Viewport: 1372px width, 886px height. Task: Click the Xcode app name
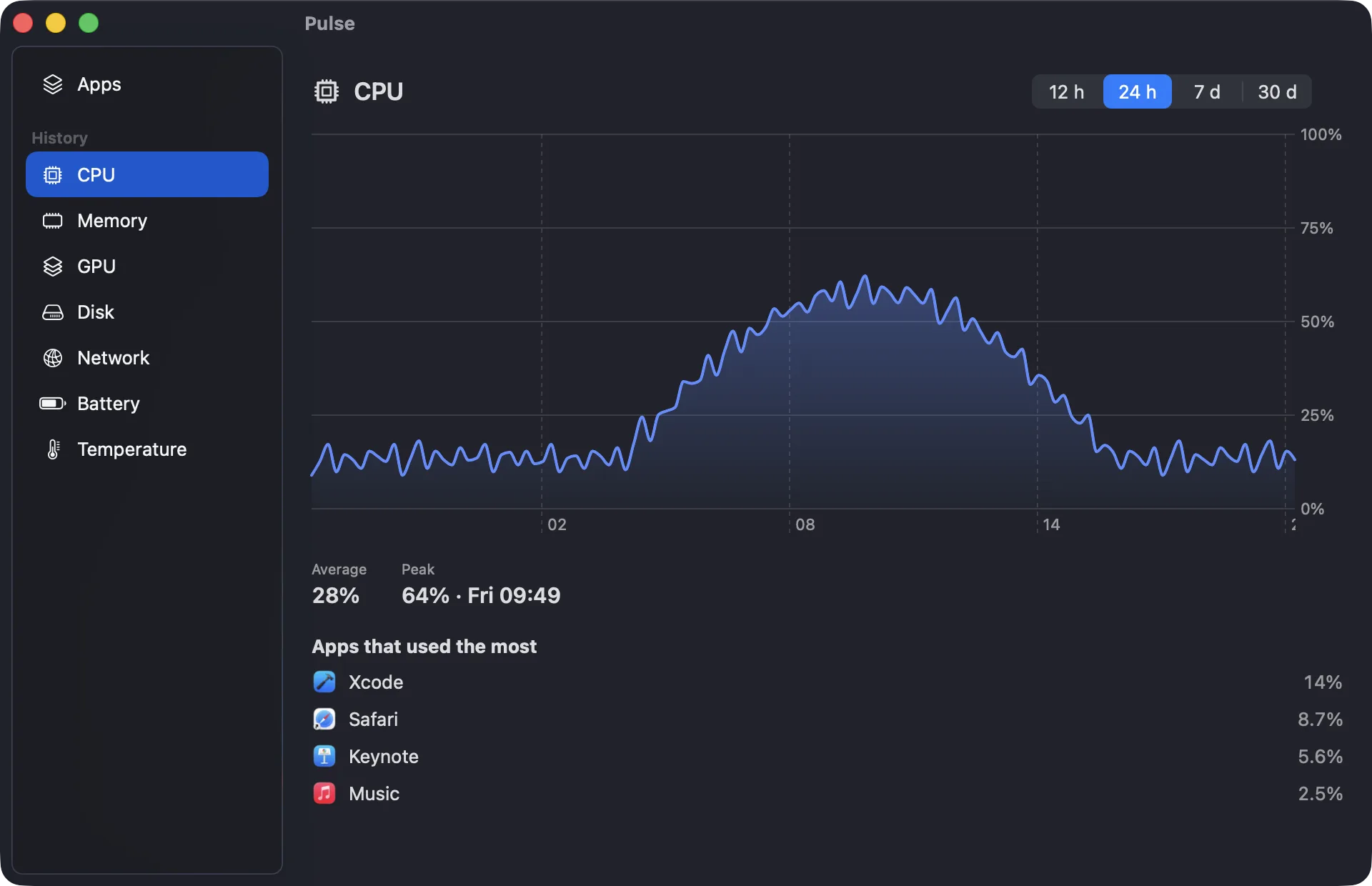(x=376, y=682)
